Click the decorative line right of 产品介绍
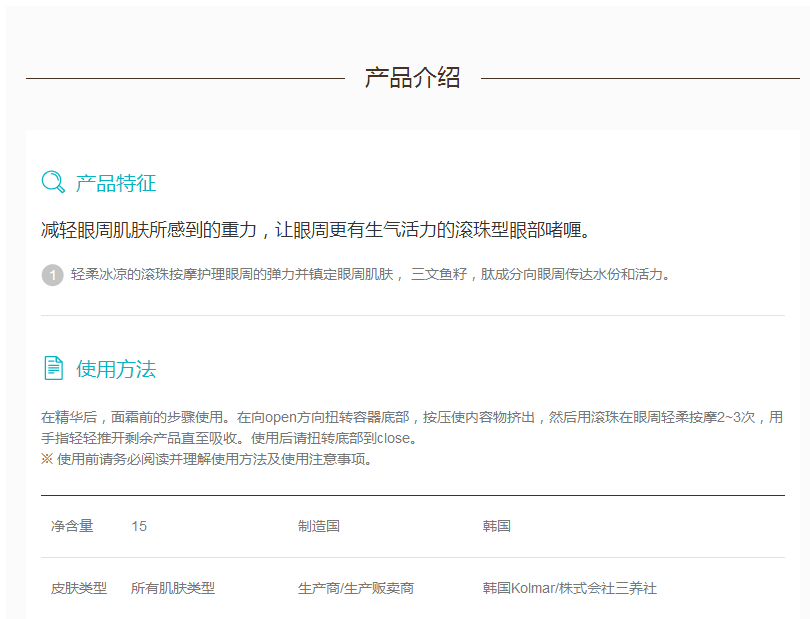The width and height of the screenshot is (810, 619). 640,78
